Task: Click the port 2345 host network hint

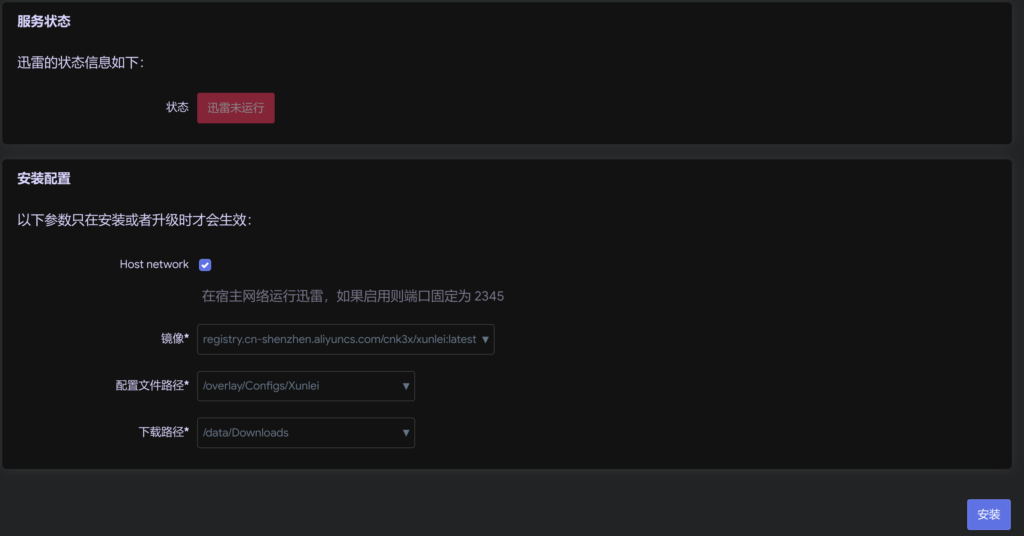Action: click(353, 296)
